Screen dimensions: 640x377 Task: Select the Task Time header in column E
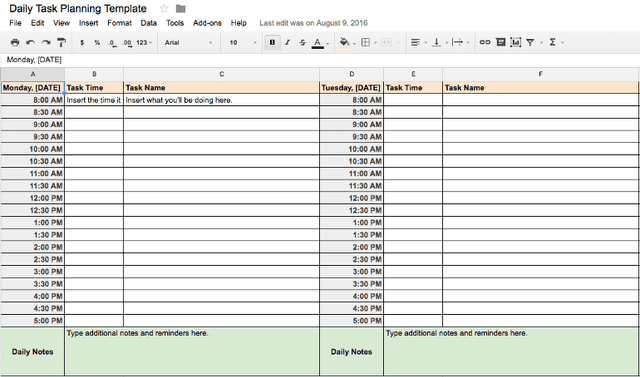[x=413, y=88]
